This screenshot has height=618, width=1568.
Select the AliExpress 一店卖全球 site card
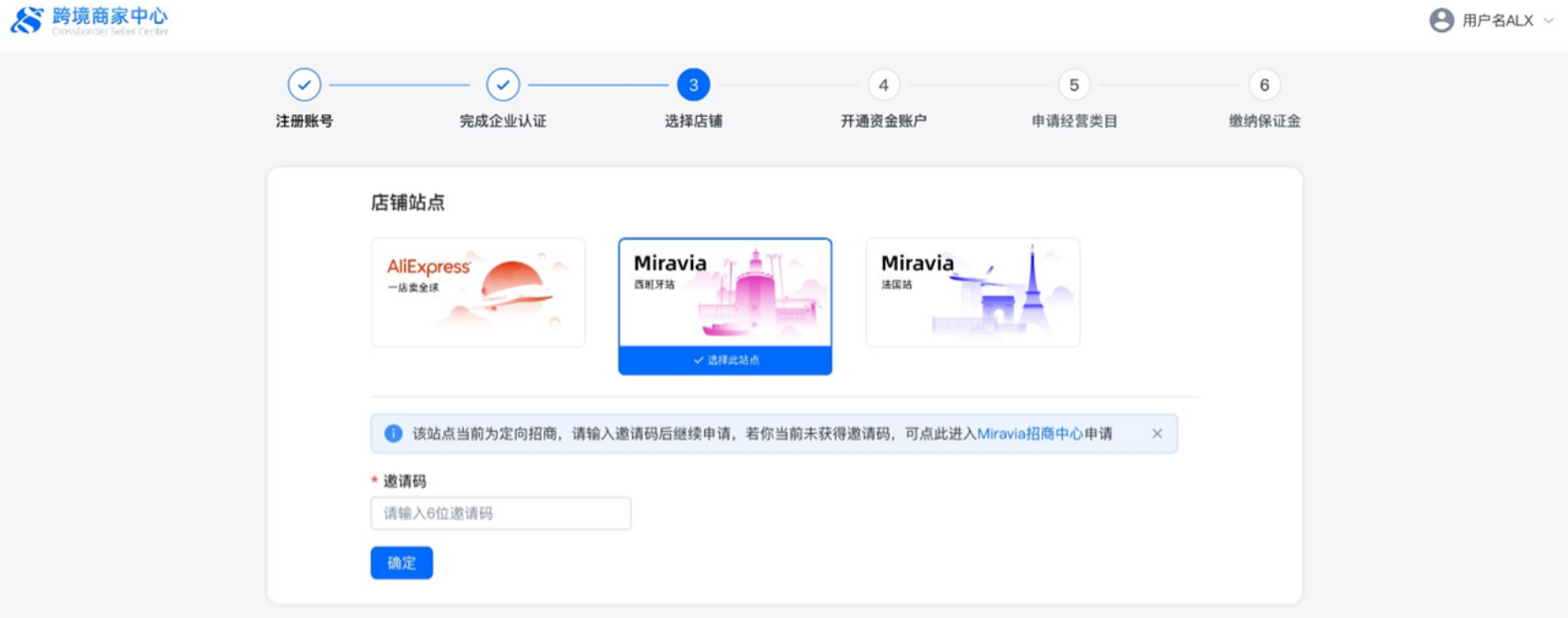[478, 292]
